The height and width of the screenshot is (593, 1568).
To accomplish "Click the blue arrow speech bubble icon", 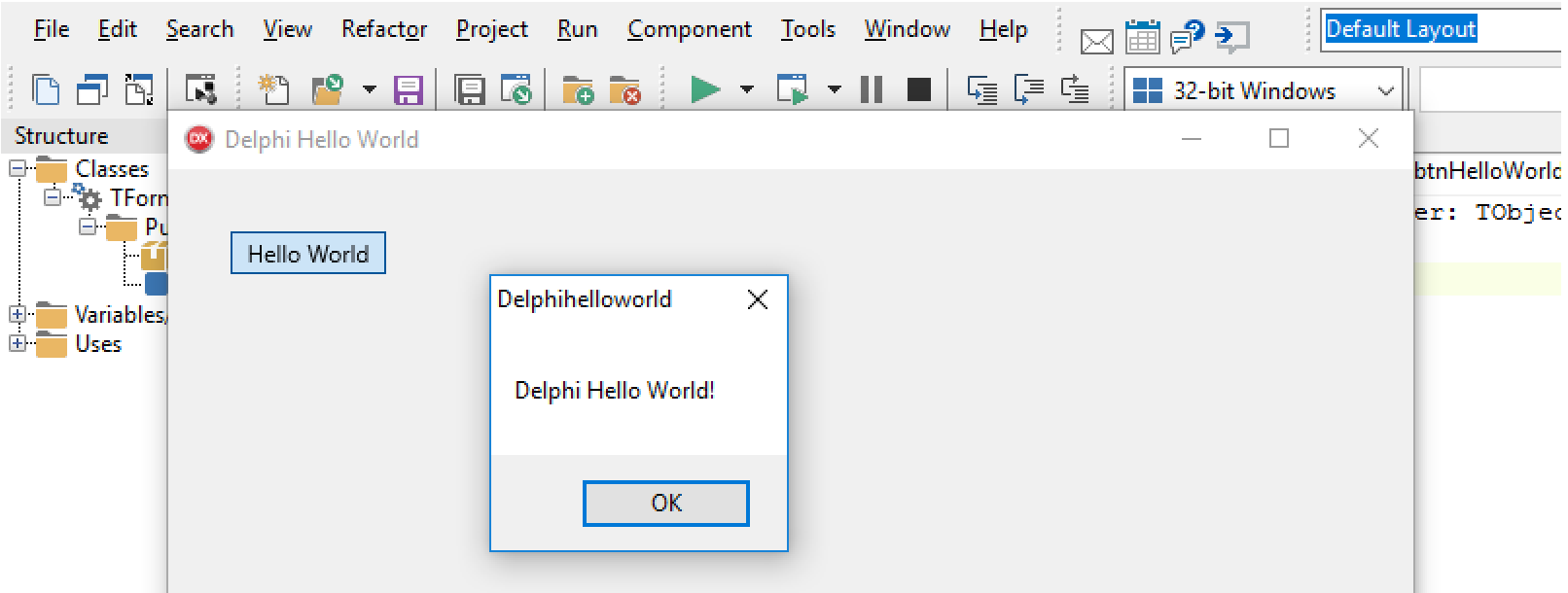I will [x=1232, y=38].
